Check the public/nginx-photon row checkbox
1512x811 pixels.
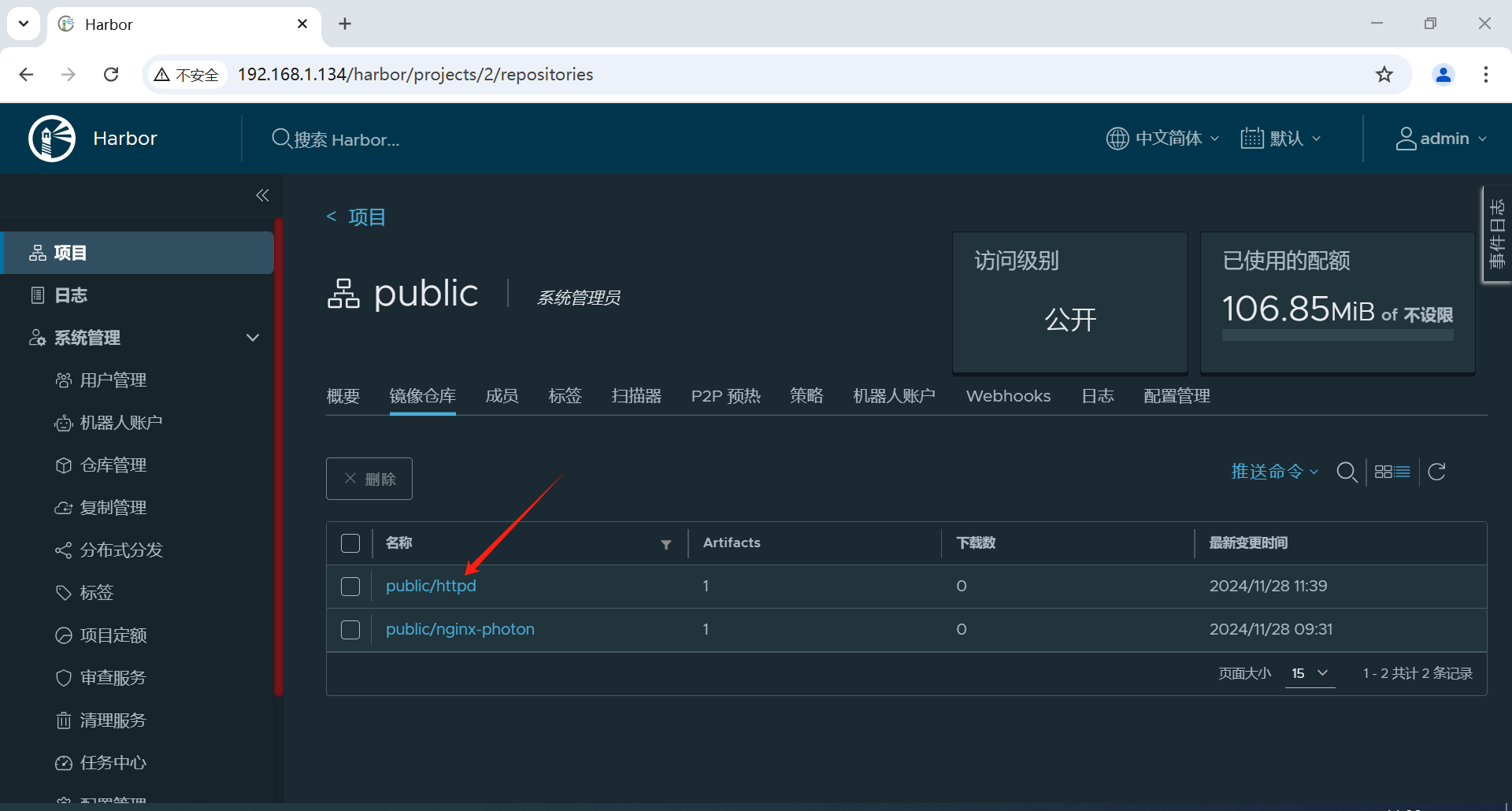click(350, 630)
